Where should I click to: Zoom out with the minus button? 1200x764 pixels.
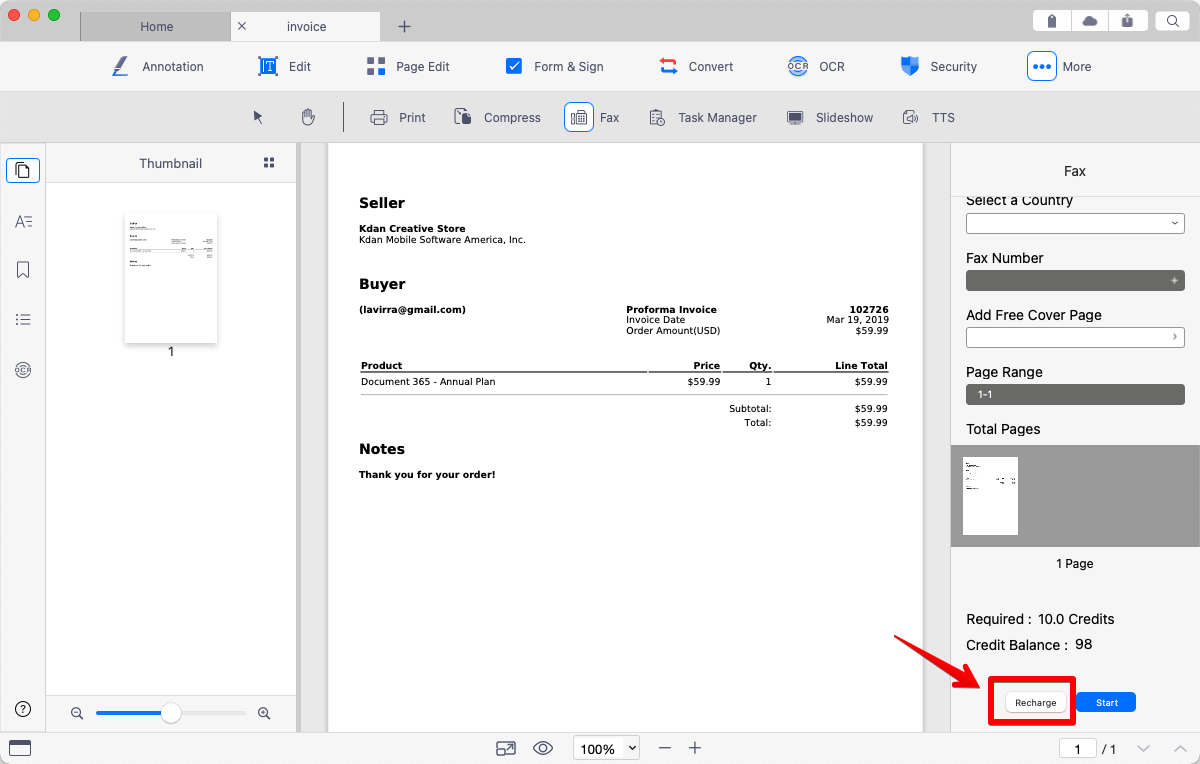(x=664, y=748)
